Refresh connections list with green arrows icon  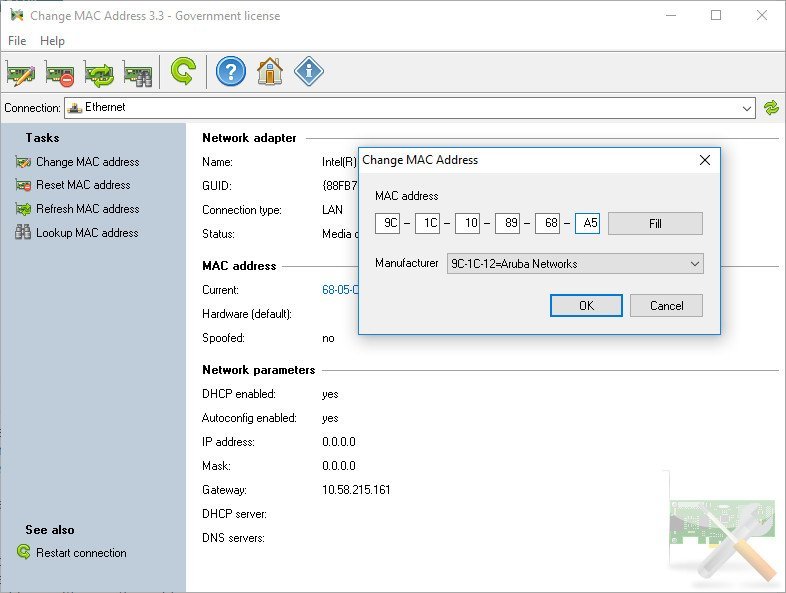pos(771,107)
